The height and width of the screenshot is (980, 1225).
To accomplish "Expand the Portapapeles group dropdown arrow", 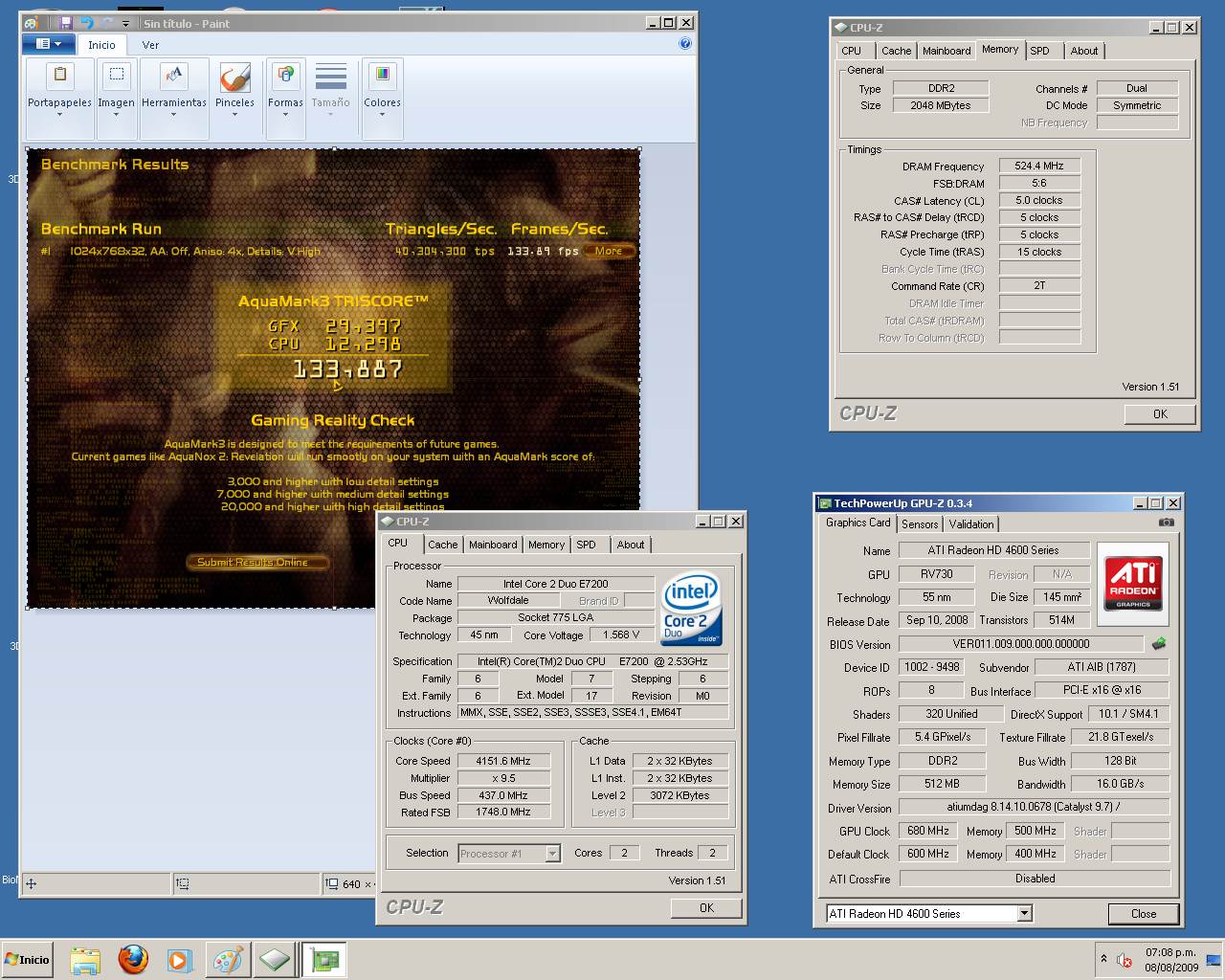I will pyautogui.click(x=59, y=115).
